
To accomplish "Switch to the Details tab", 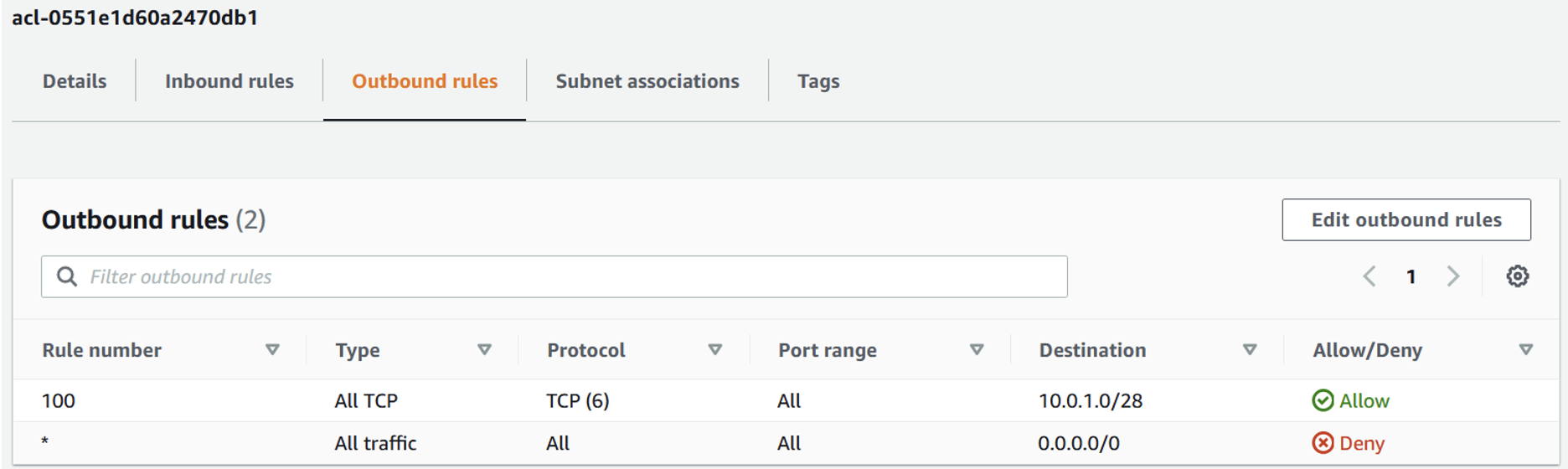I will coord(75,81).
